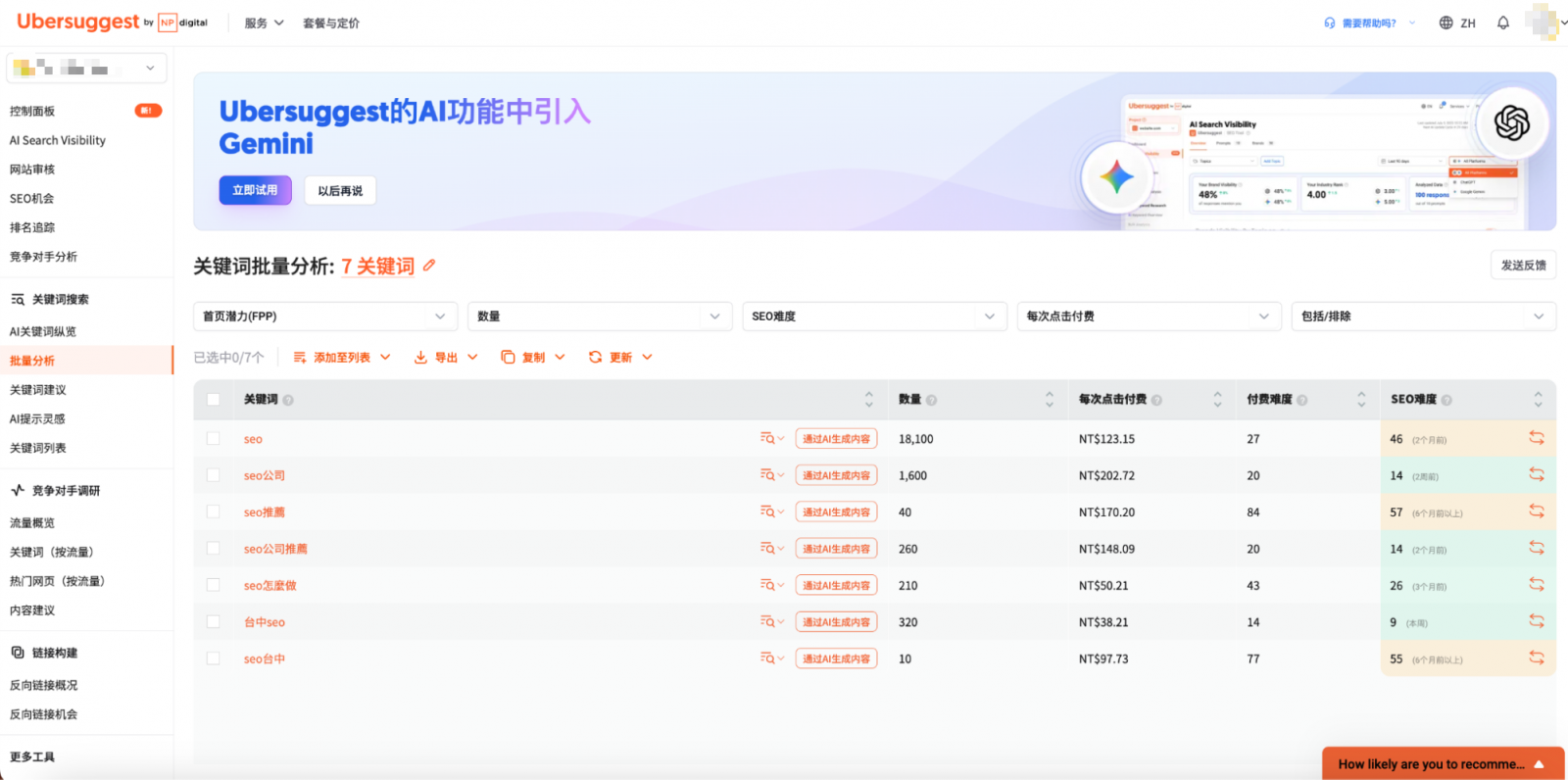
Task: Click the 以后再说 button on the banner
Action: 340,191
